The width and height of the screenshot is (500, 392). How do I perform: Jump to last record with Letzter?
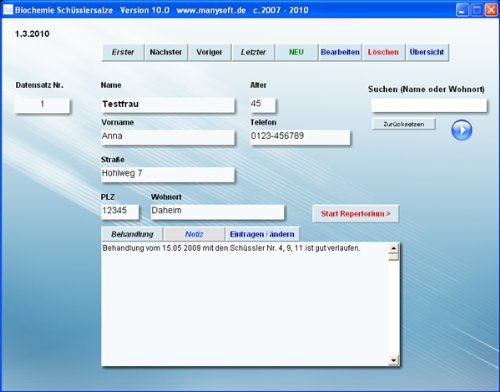tap(253, 52)
